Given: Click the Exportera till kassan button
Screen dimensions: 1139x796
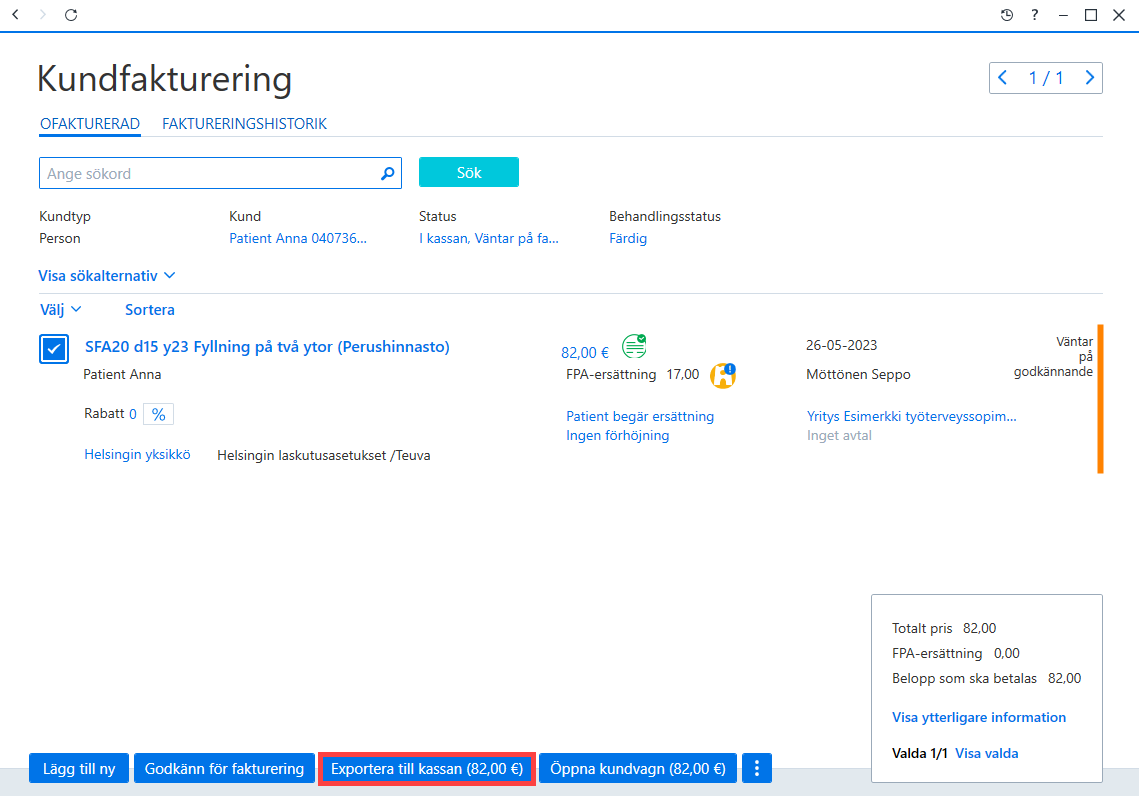Looking at the screenshot, I should tap(427, 768).
